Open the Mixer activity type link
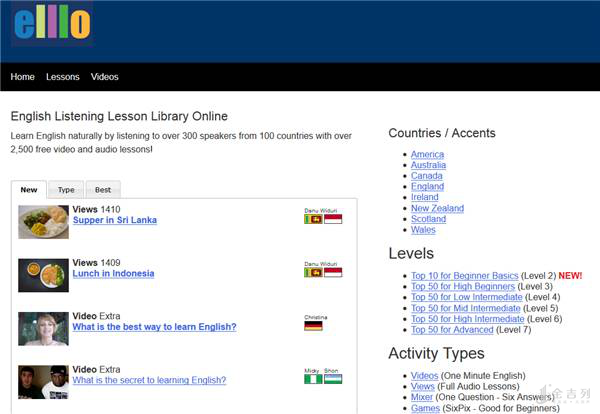 423,397
